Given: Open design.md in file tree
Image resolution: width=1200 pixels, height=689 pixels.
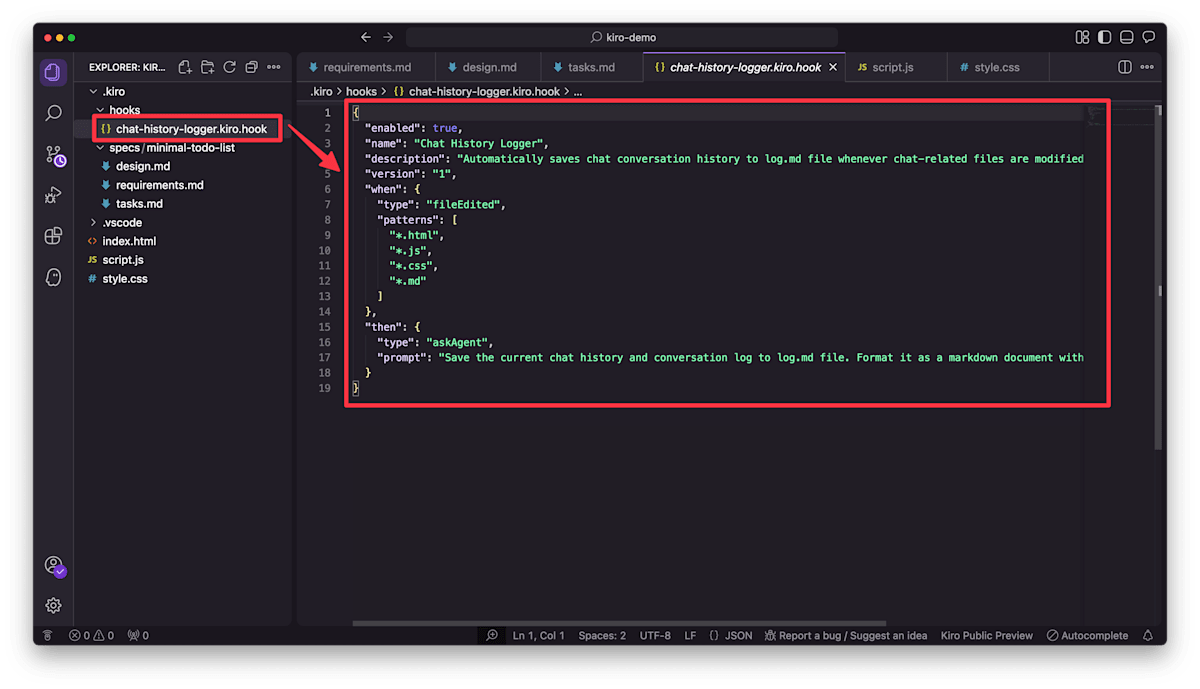Looking at the screenshot, I should [x=143, y=166].
